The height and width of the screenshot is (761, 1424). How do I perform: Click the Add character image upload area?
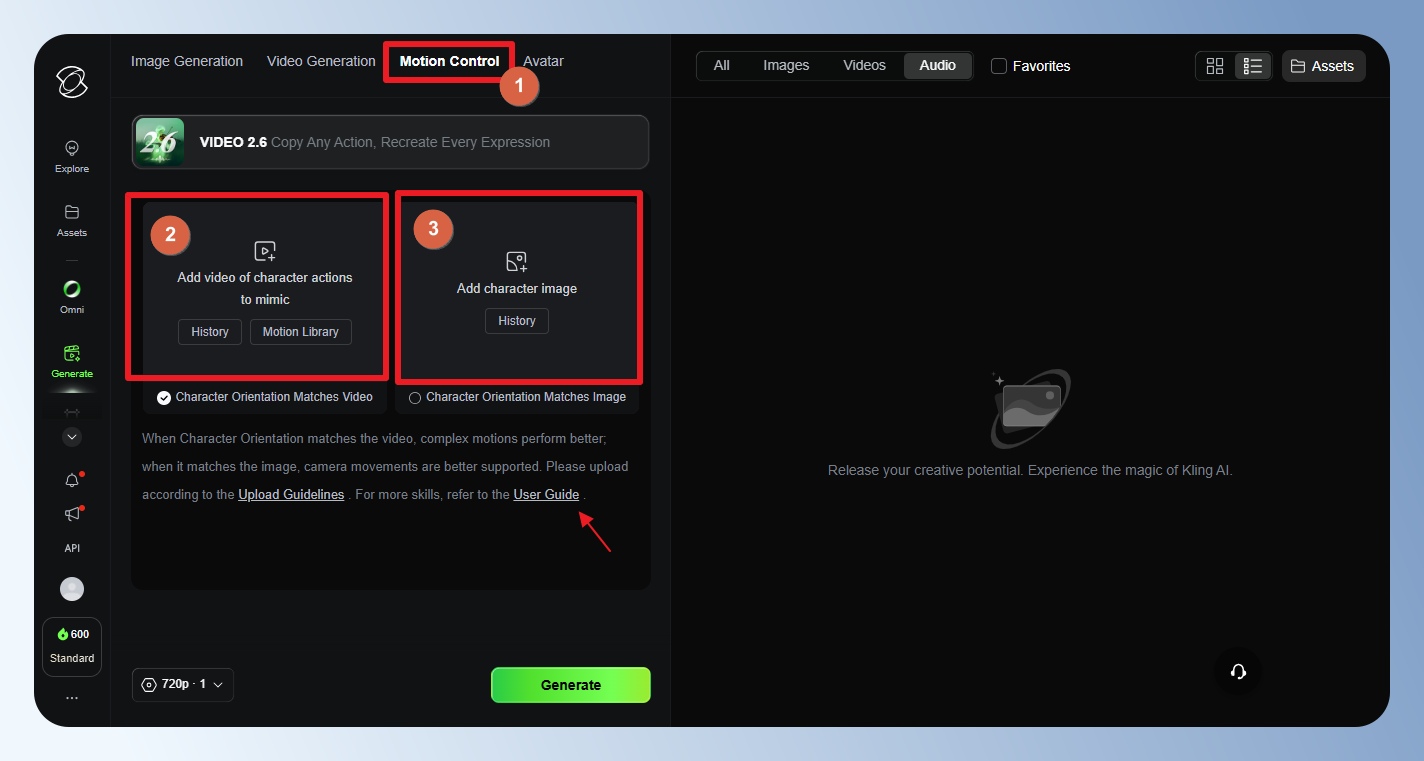tap(517, 275)
